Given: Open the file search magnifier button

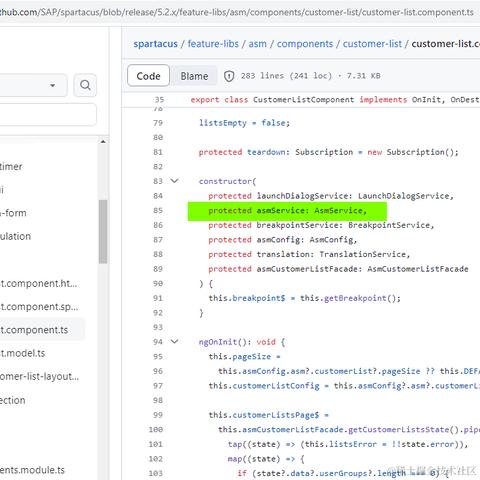Looking at the screenshot, I should (85, 85).
